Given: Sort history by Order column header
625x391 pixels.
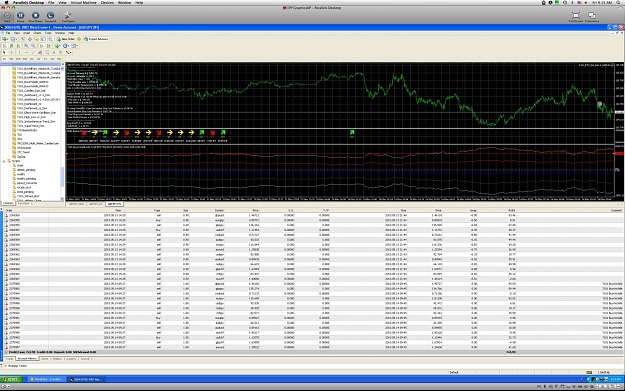Looking at the screenshot, I should [8, 210].
